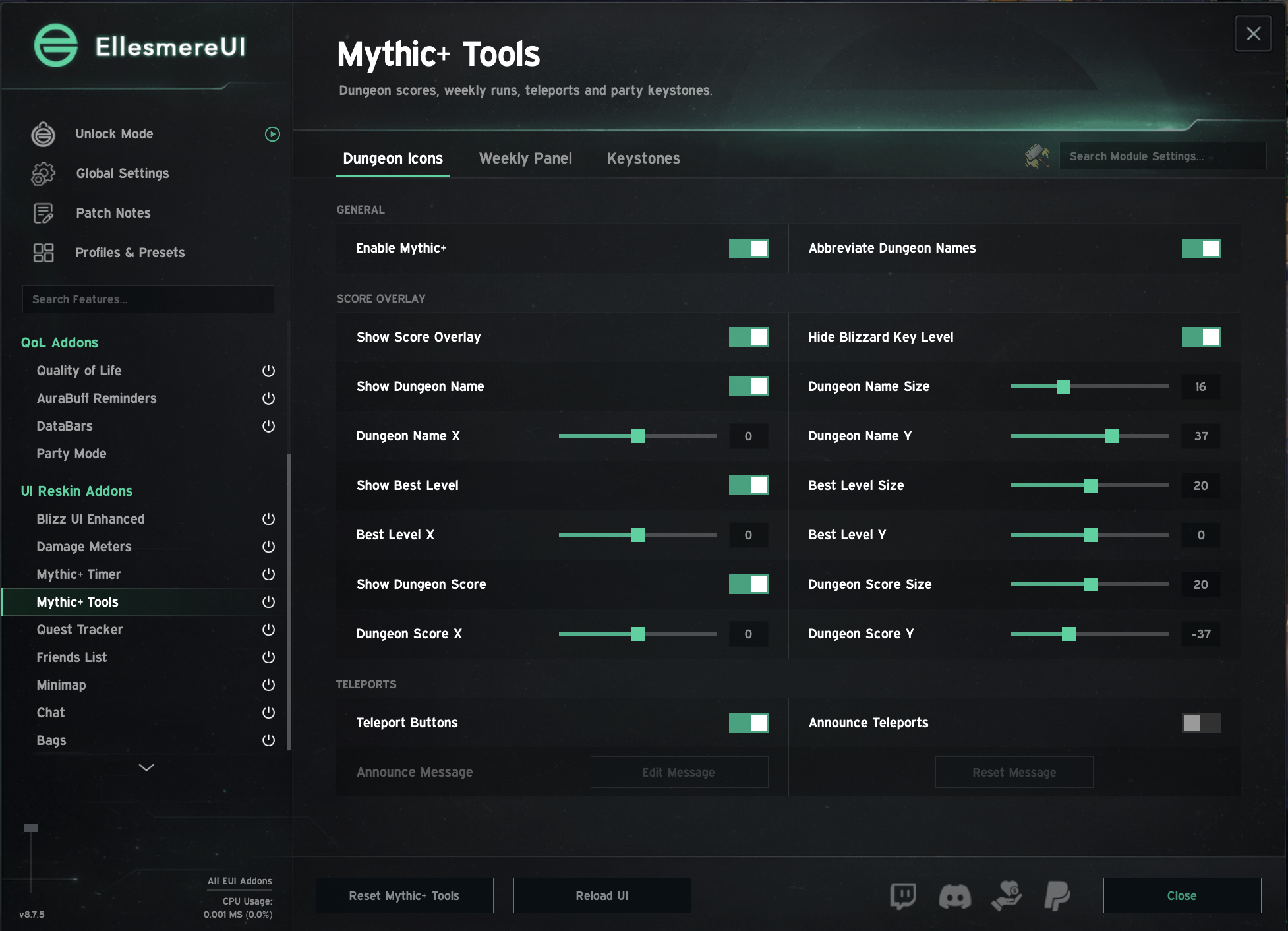Close the window with the X button
The height and width of the screenshot is (931, 1288).
point(1253,34)
